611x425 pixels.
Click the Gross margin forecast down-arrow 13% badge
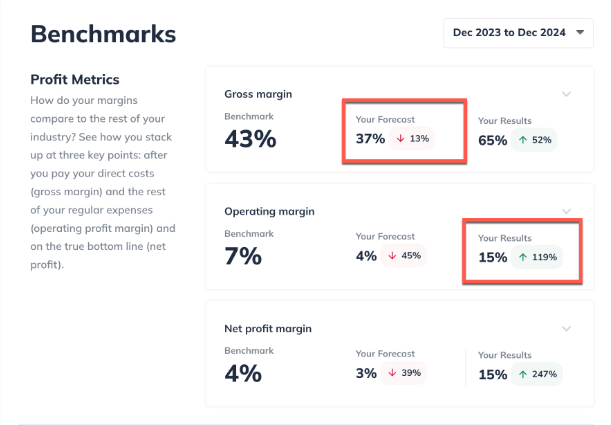point(412,138)
